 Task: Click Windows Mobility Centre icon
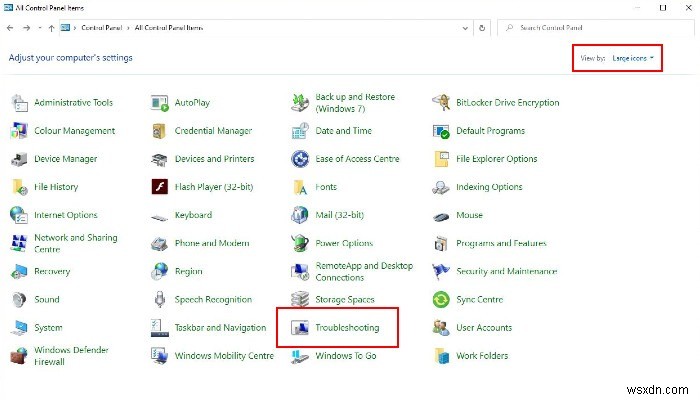pos(159,356)
